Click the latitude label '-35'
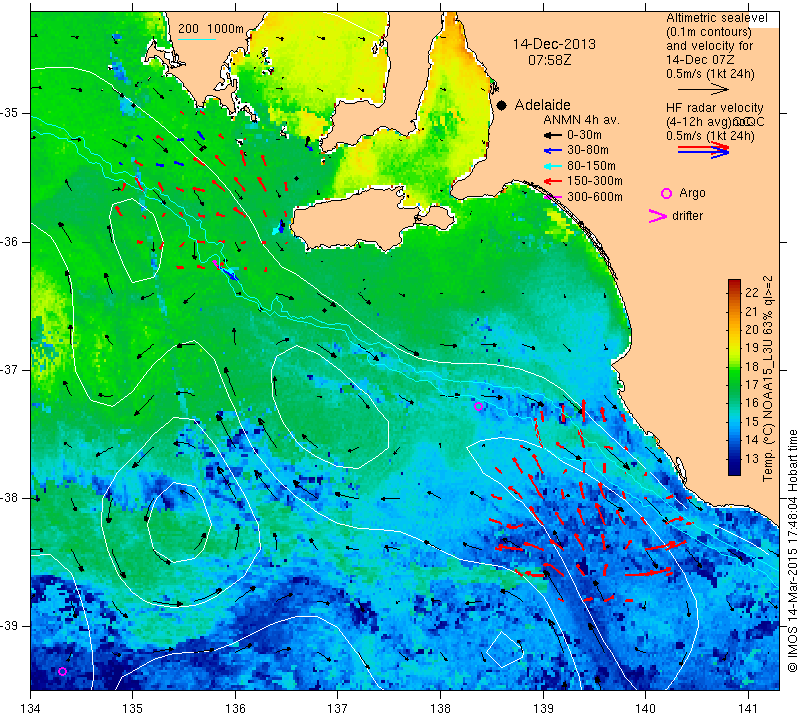 10,113
